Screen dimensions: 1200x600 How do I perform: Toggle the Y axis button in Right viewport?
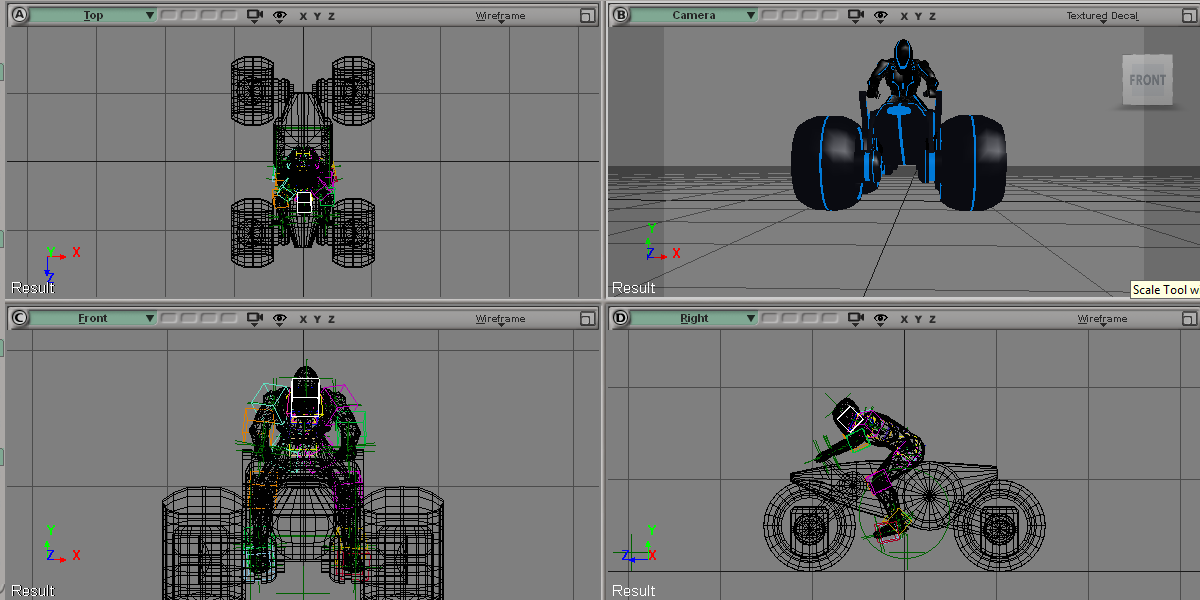coord(918,319)
